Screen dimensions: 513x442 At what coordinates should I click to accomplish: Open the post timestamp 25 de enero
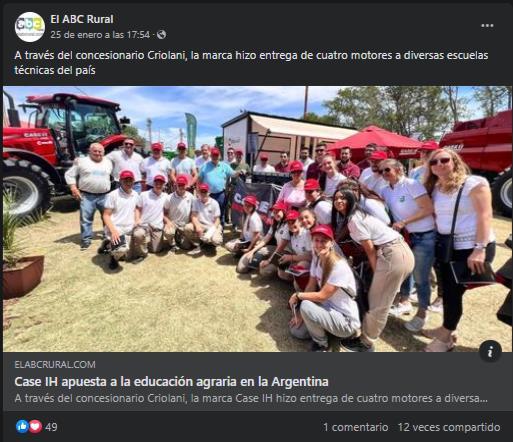[x=100, y=35]
